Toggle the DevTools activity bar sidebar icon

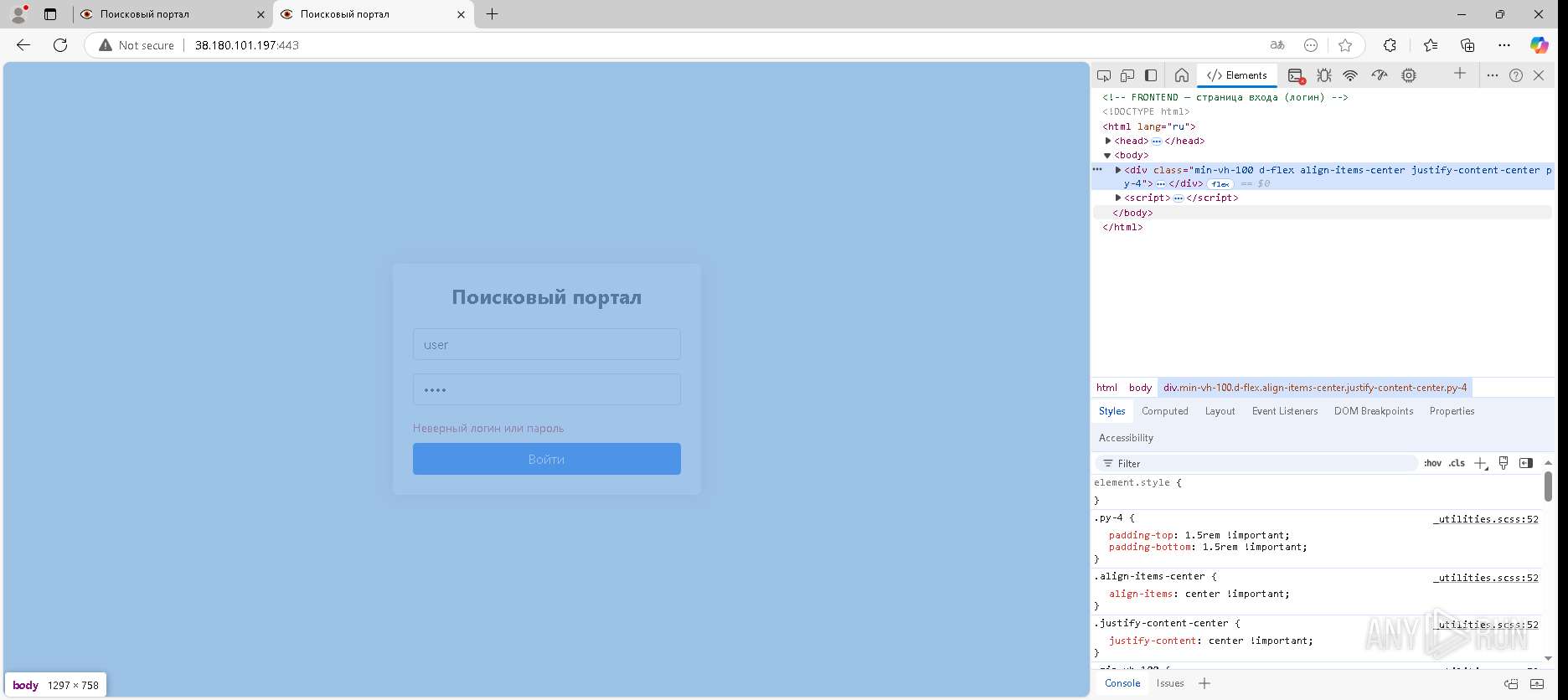pyautogui.click(x=1151, y=75)
